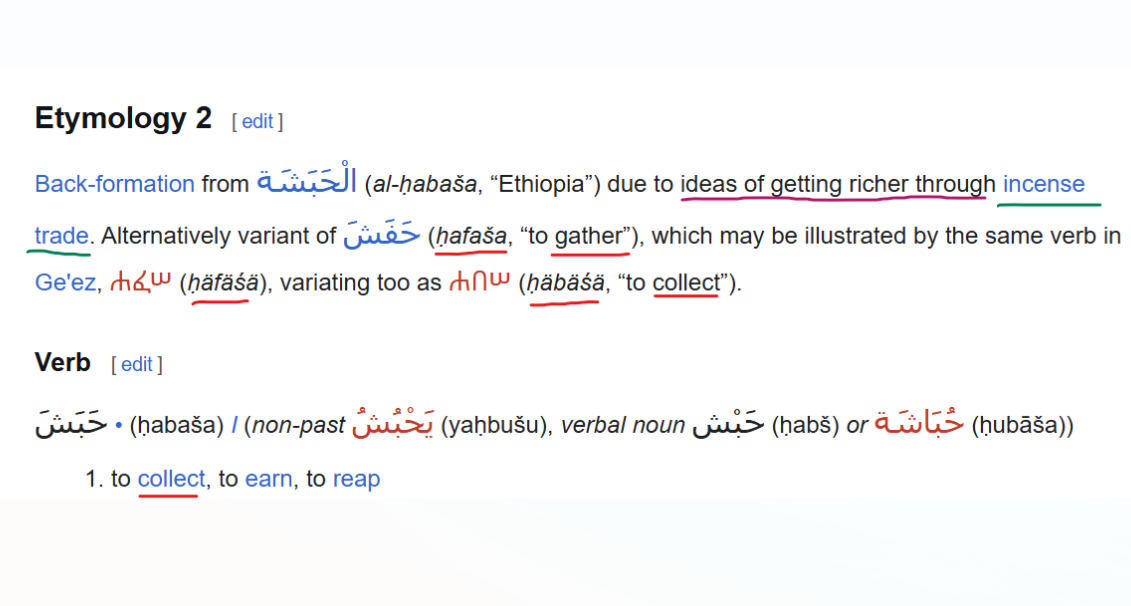Click the red Ge'ez word before ḥäbäśä
This screenshot has width=1131, height=606.
pos(480,281)
